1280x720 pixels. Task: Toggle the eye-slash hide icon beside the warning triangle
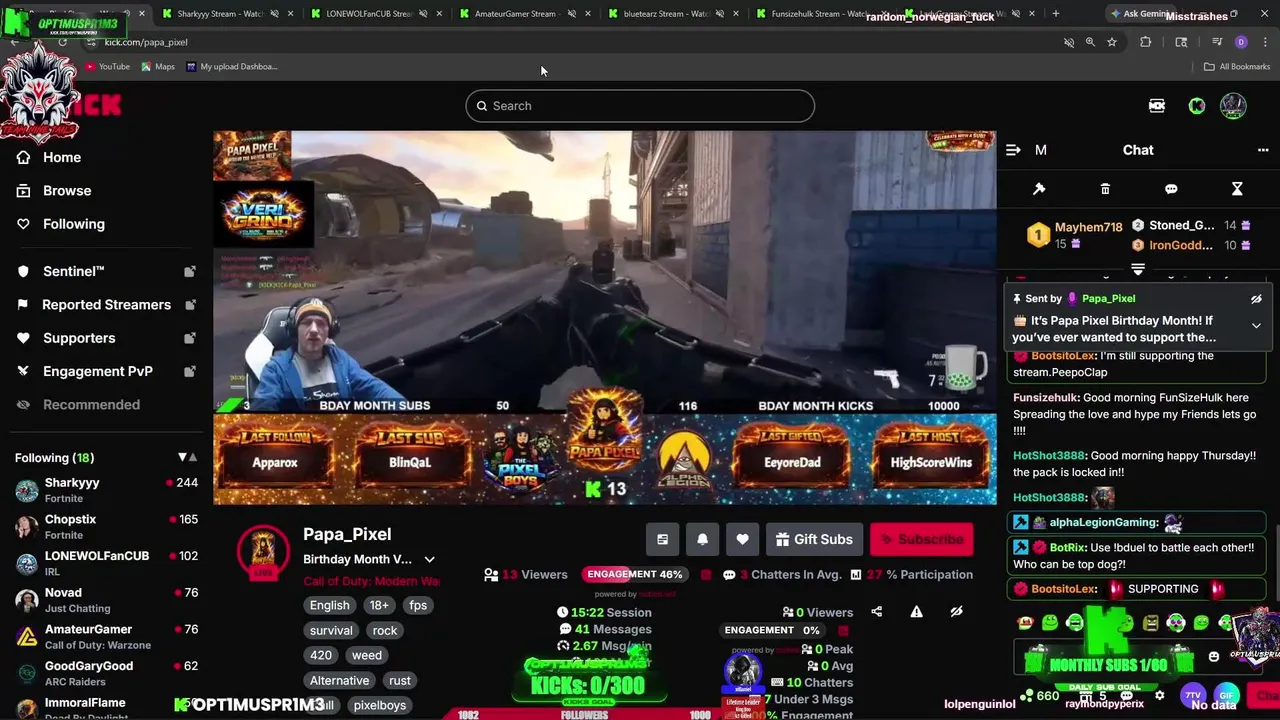point(956,612)
